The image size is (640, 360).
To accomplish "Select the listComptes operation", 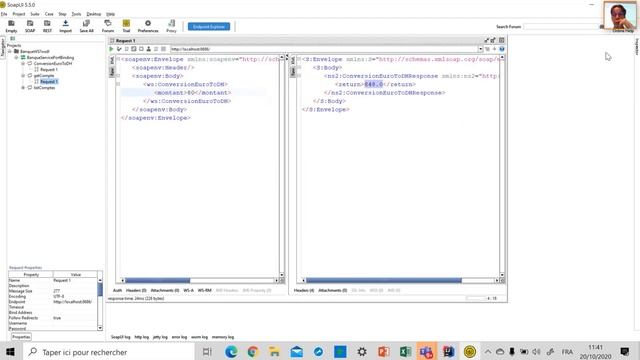I will click(44, 88).
